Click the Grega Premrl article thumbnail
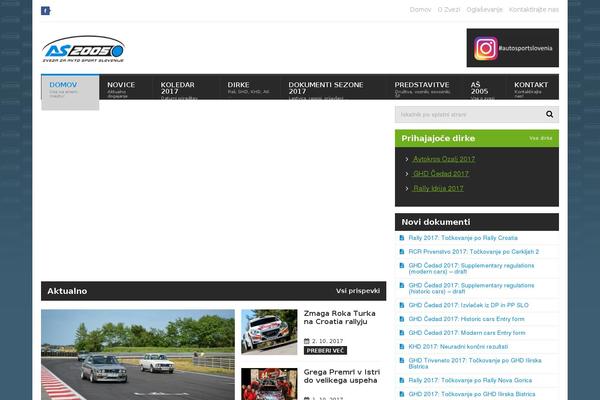The image size is (600, 400). 269,384
